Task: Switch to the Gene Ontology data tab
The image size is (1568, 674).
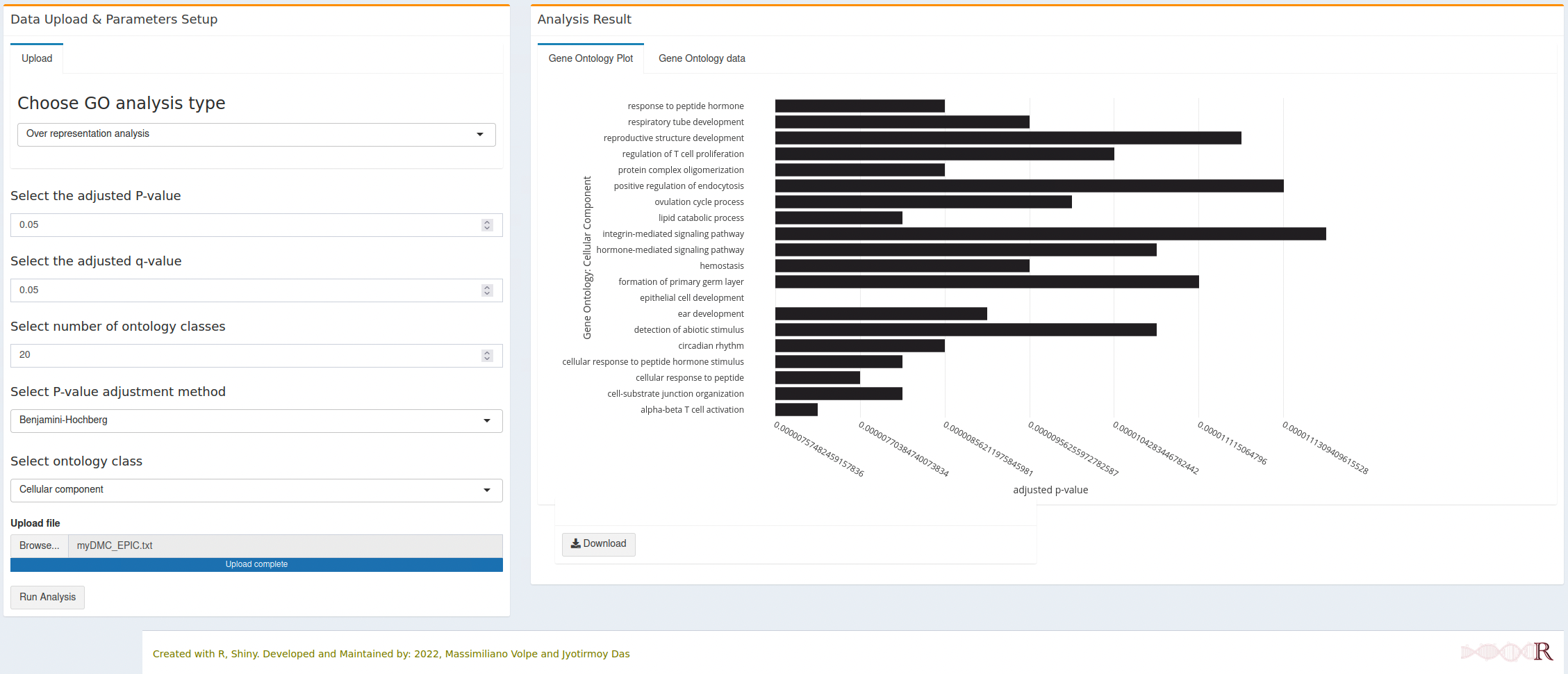Action: pos(702,59)
